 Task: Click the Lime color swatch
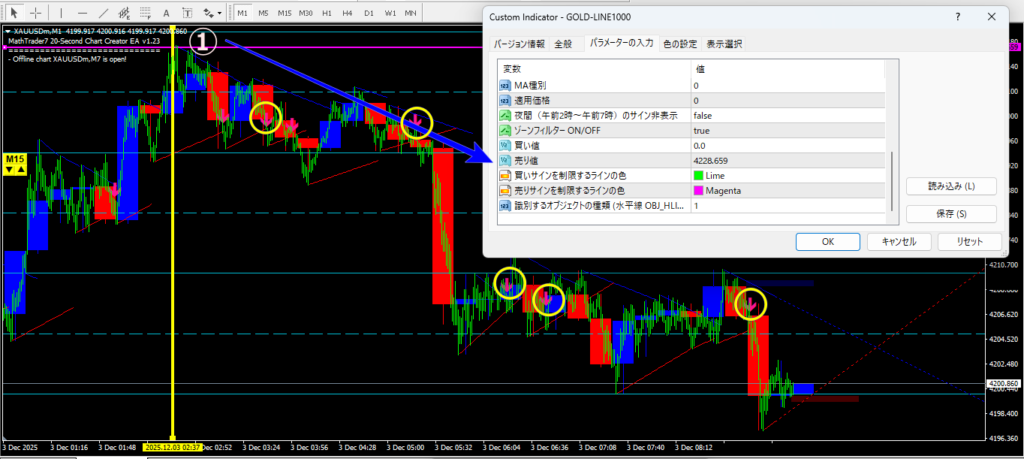[x=697, y=175]
